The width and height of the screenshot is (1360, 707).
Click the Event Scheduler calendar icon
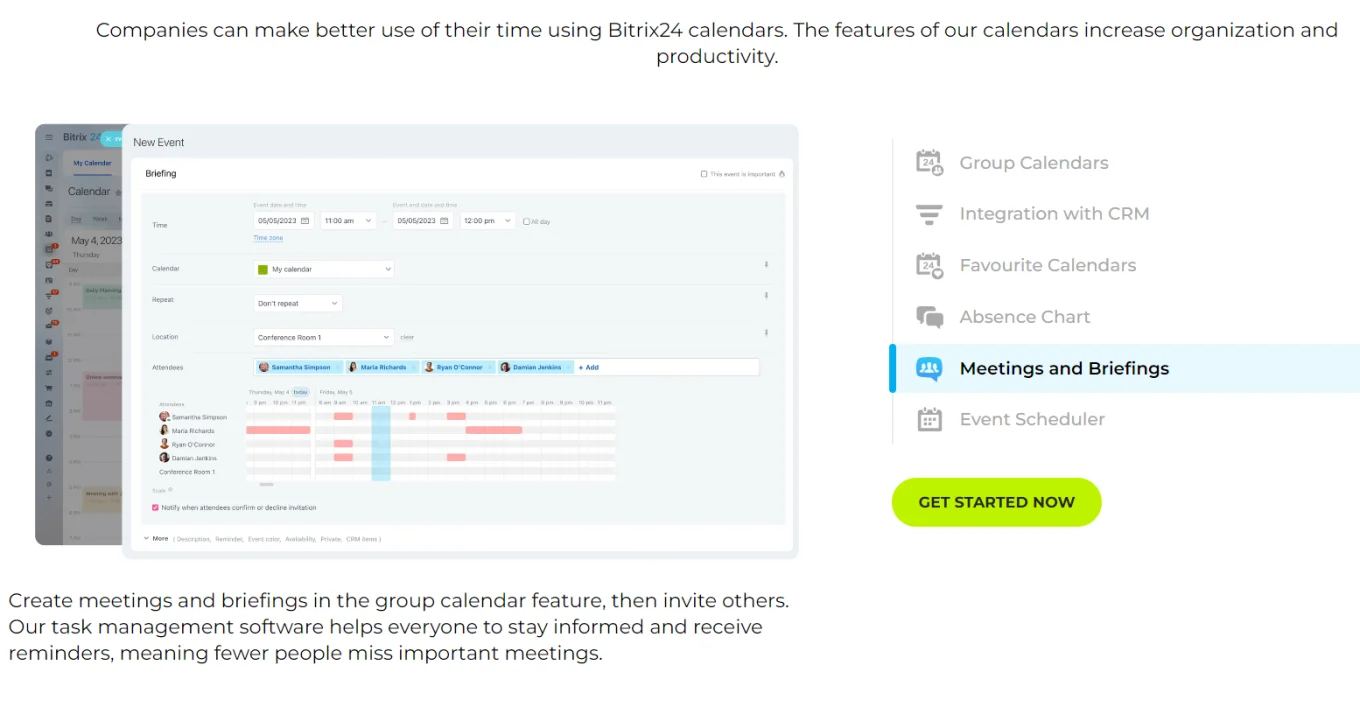(x=929, y=419)
